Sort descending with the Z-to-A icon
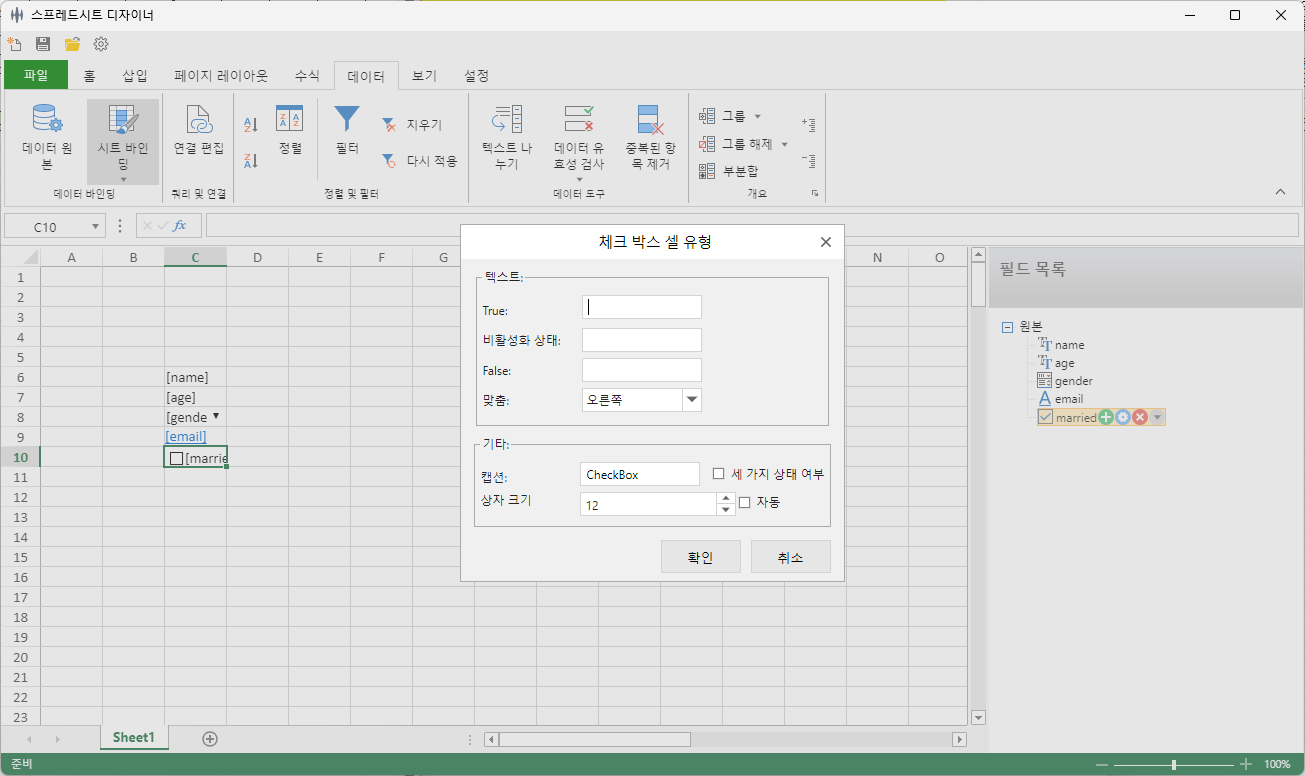Viewport: 1305px width, 776px height. click(251, 160)
